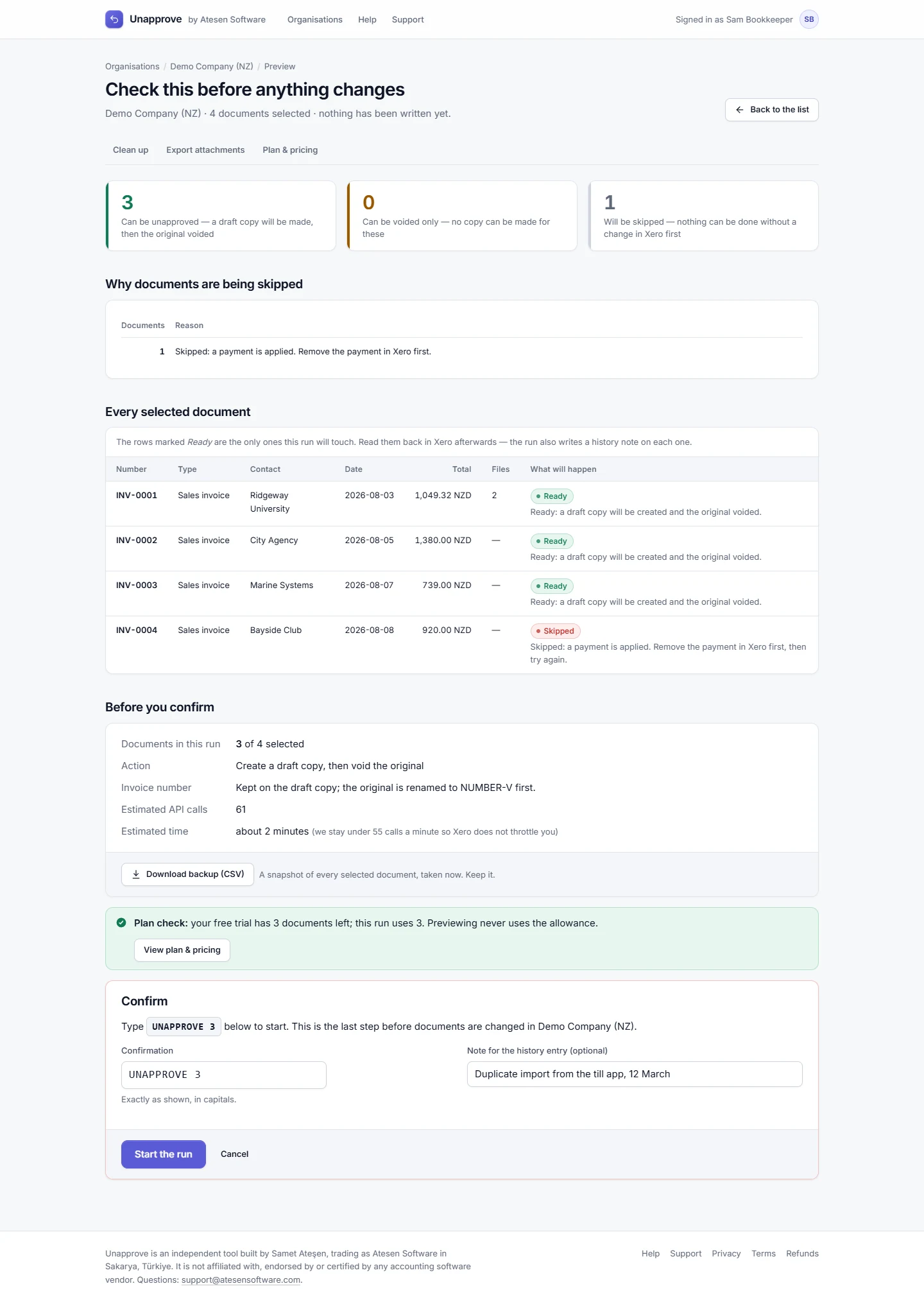Viewport: 924px width, 1302px height.
Task: Open Organisations in the top navigation
Action: (x=315, y=19)
